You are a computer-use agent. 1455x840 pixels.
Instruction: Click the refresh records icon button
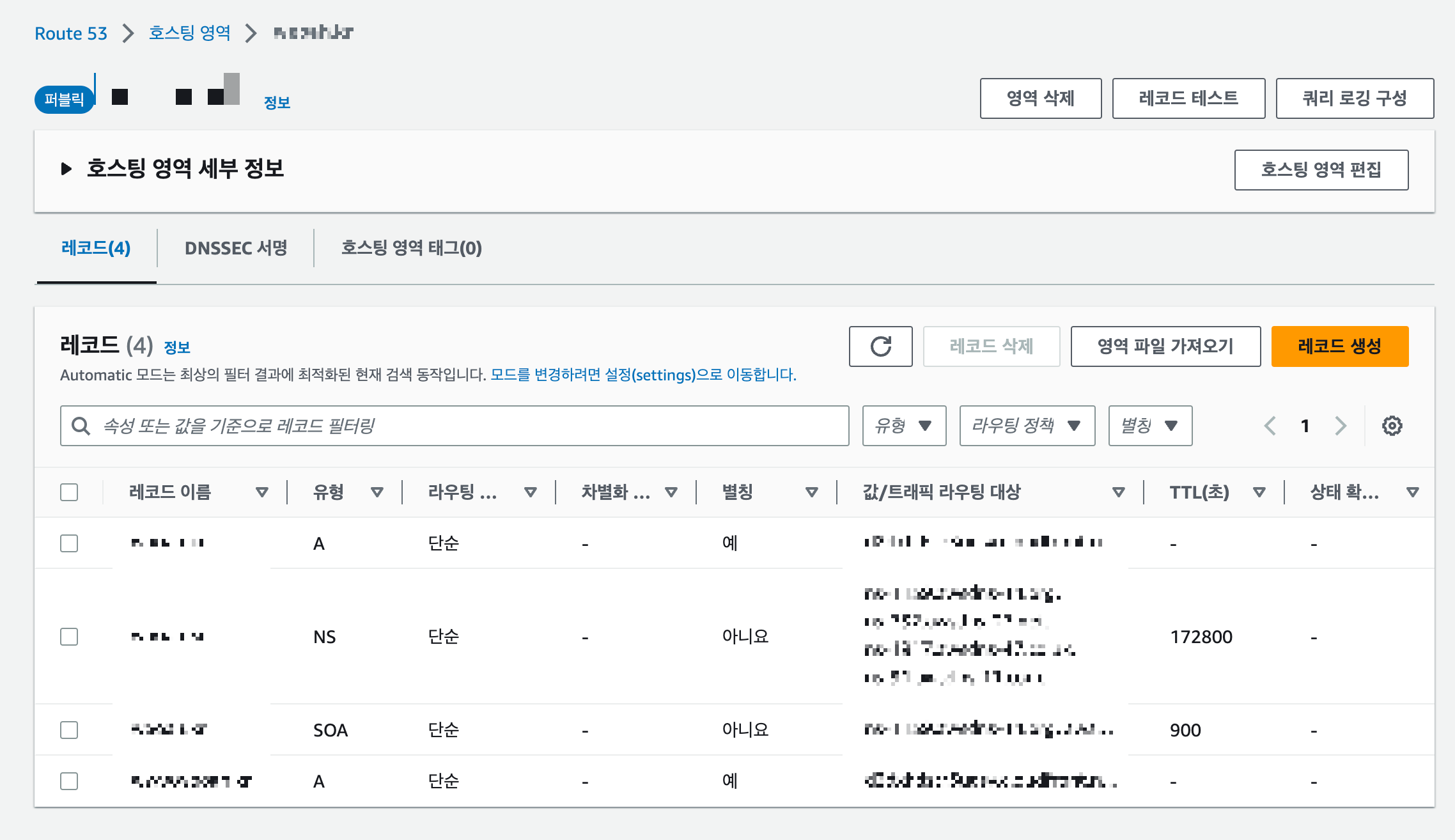(x=880, y=346)
